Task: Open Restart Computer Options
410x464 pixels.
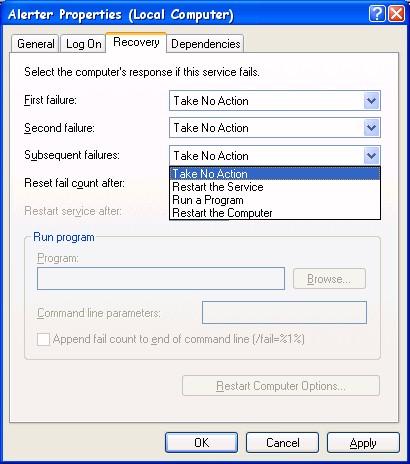Action: pyautogui.click(x=281, y=386)
